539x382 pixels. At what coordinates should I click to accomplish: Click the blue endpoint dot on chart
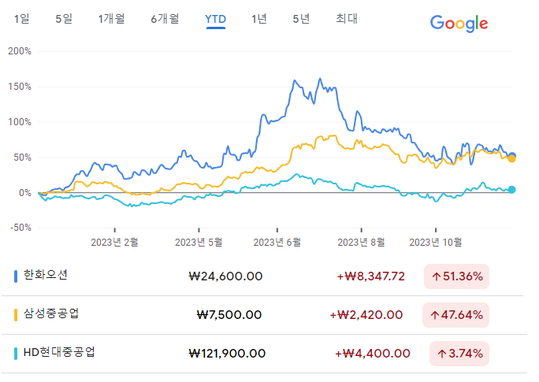click(x=512, y=155)
